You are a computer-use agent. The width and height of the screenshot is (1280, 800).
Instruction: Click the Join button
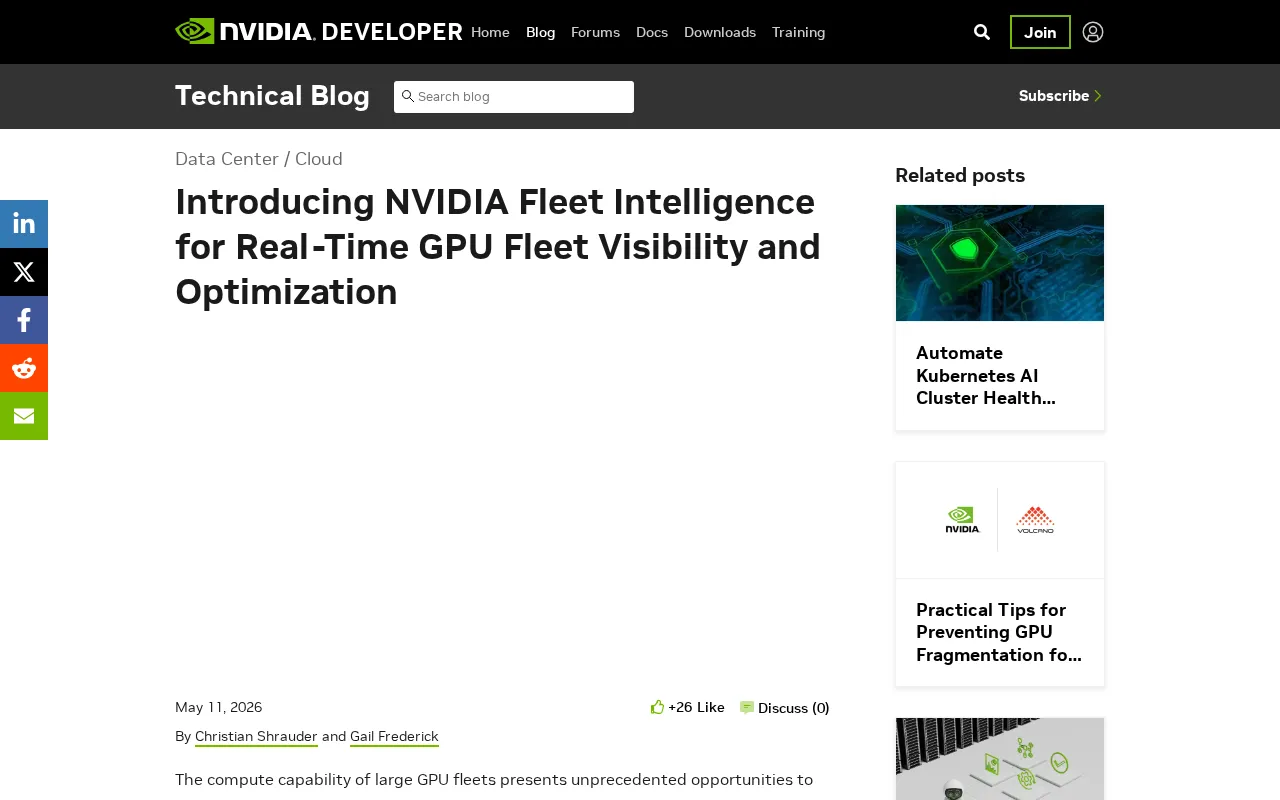point(1040,32)
